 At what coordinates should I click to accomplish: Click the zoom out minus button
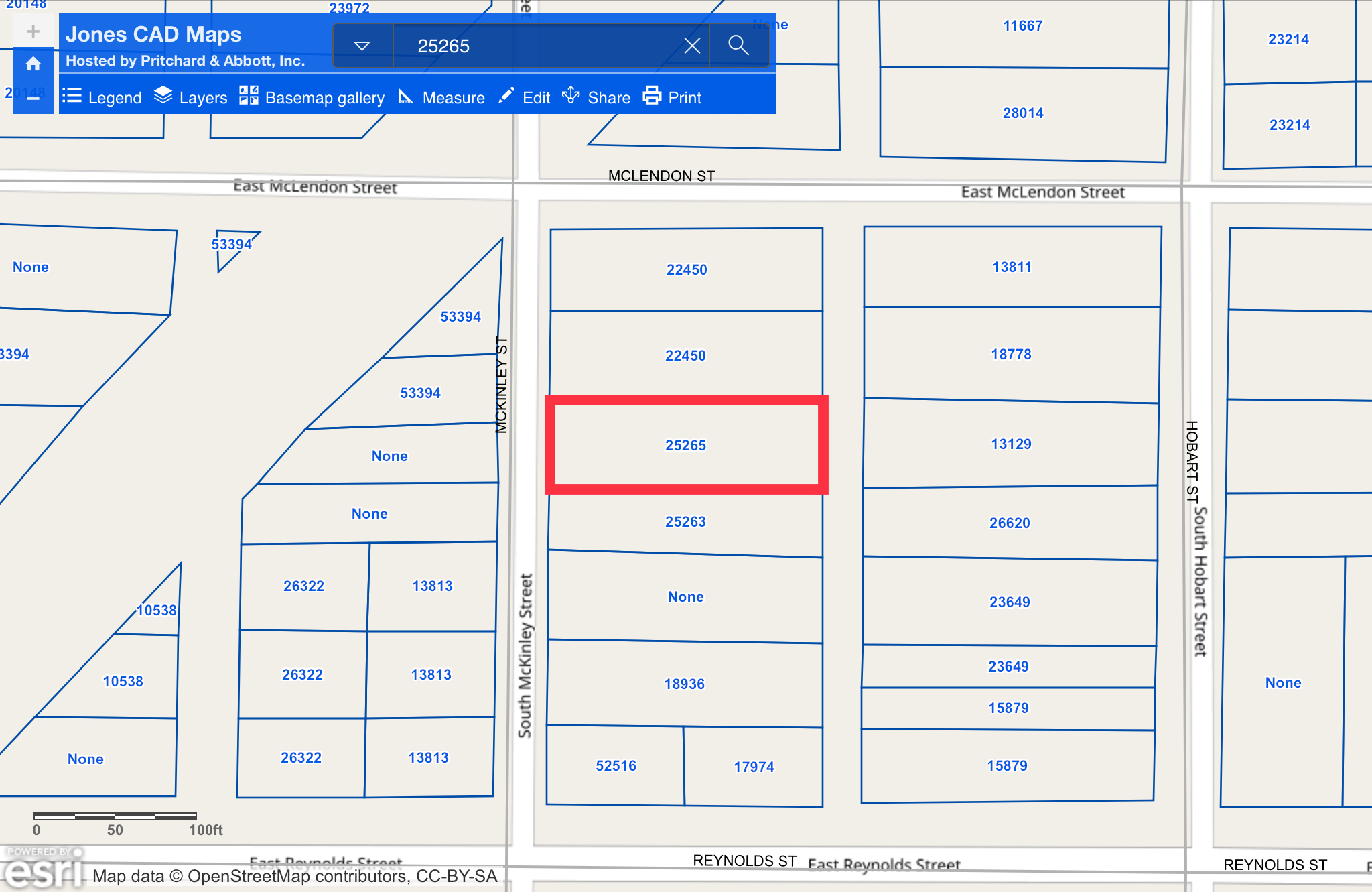tap(32, 99)
